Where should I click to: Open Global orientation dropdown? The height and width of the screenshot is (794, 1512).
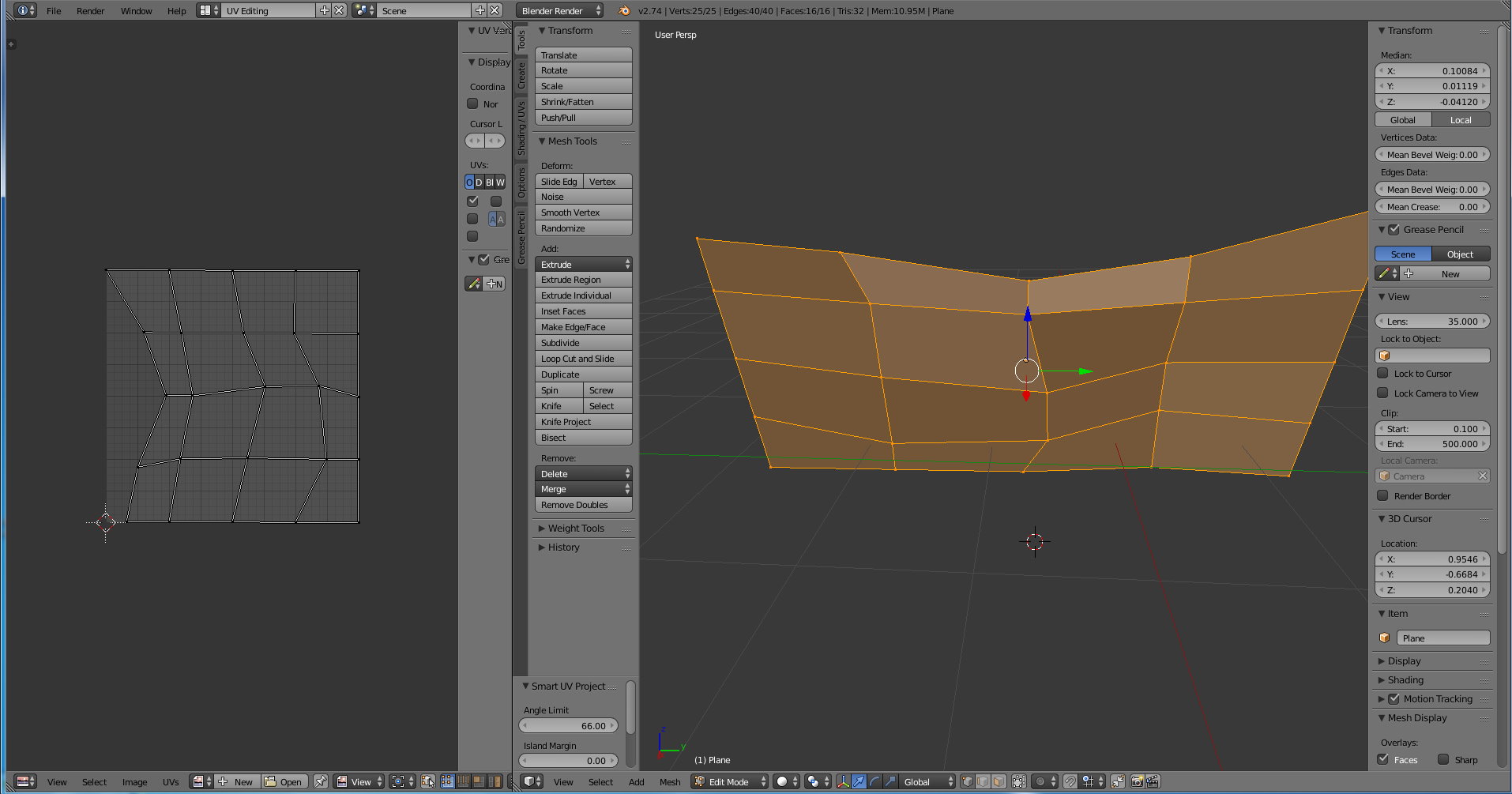927,781
